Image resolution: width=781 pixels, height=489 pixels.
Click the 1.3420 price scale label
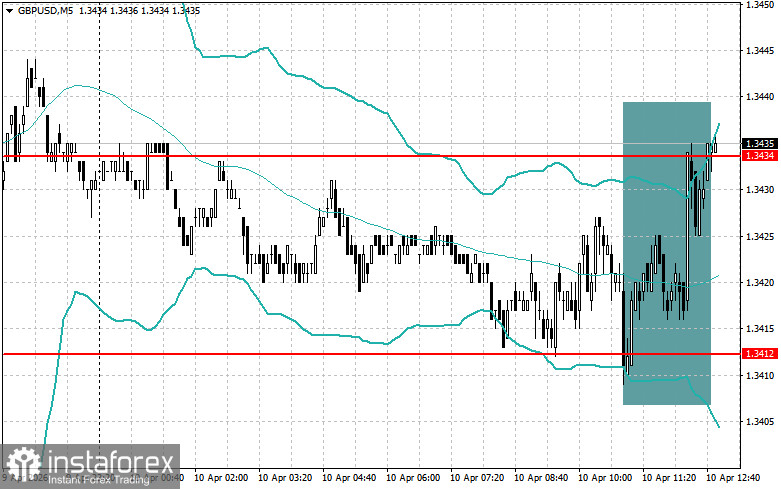[x=760, y=282]
